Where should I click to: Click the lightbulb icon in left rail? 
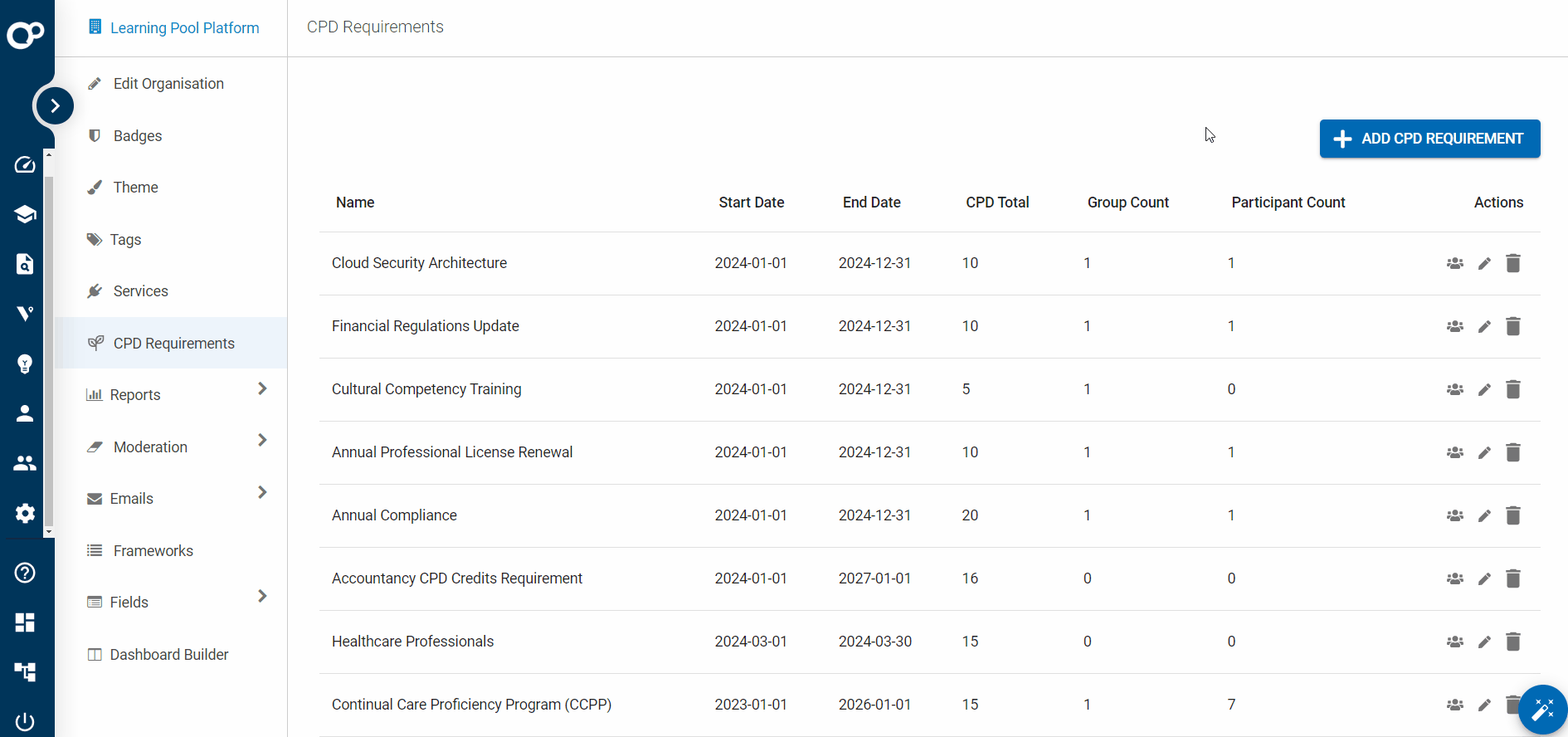(x=25, y=364)
